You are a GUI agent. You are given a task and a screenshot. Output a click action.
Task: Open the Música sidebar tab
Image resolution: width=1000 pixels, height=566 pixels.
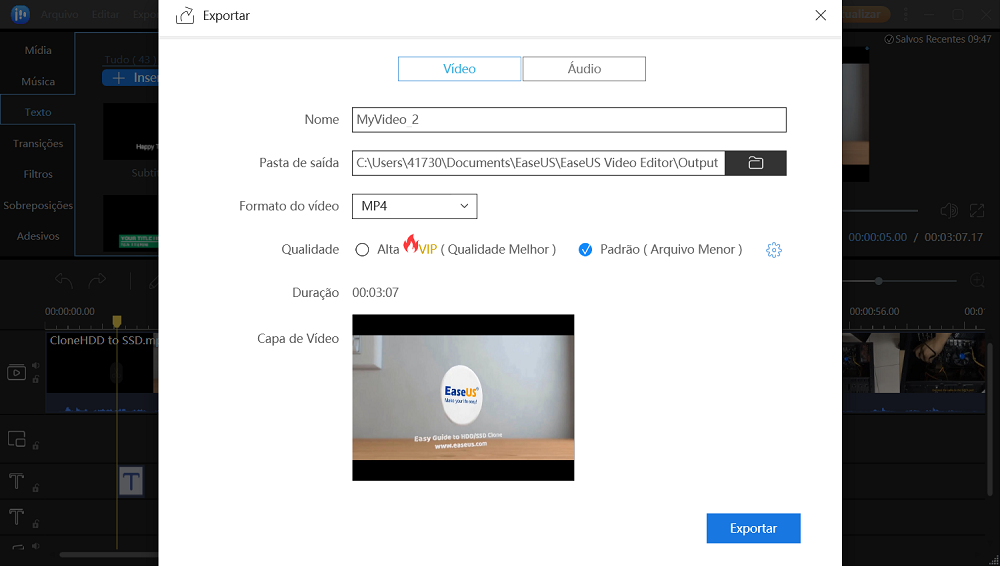[38, 82]
